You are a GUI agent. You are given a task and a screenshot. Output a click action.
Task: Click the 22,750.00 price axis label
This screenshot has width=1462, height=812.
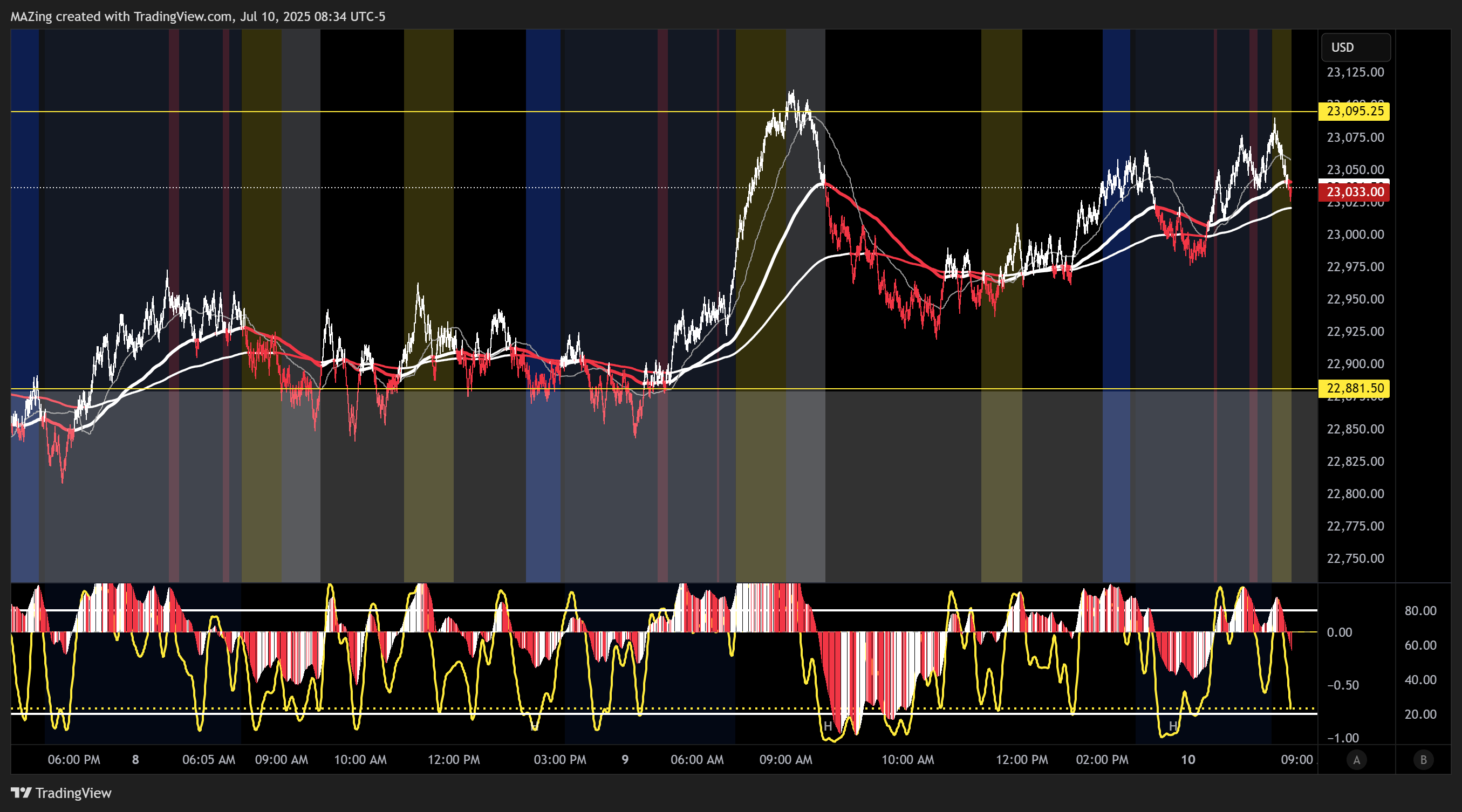[x=1355, y=558]
